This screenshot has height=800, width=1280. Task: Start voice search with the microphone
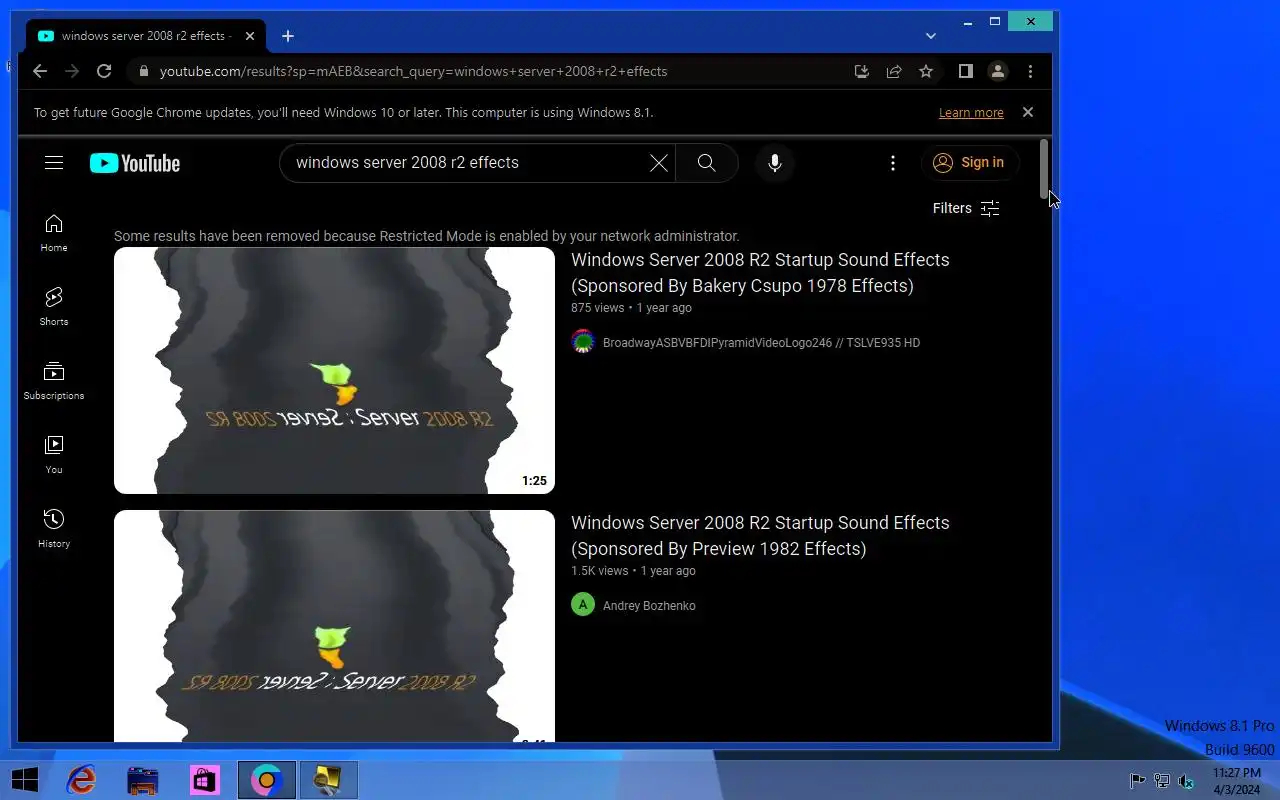coord(775,163)
